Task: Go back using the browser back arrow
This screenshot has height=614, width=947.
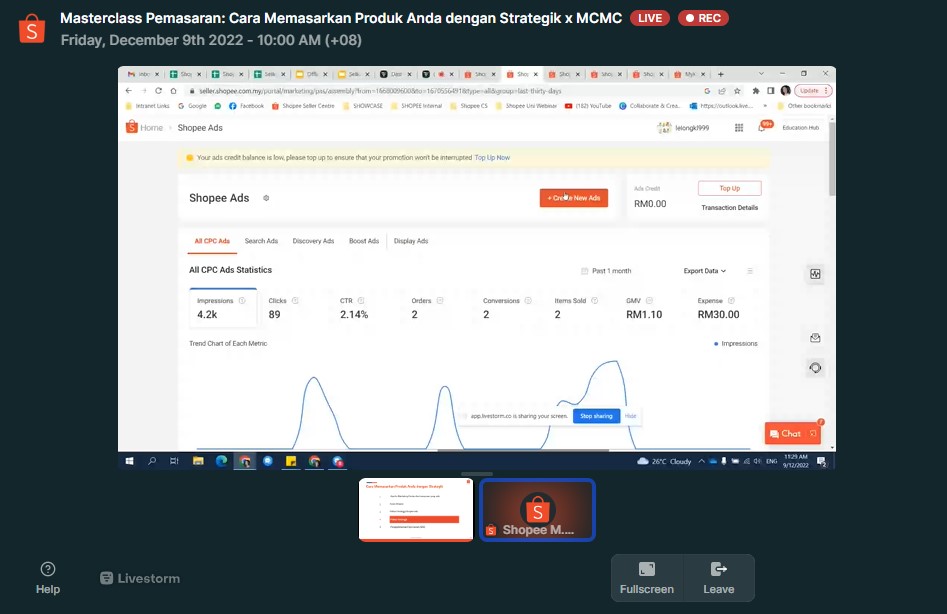Action: click(x=129, y=91)
